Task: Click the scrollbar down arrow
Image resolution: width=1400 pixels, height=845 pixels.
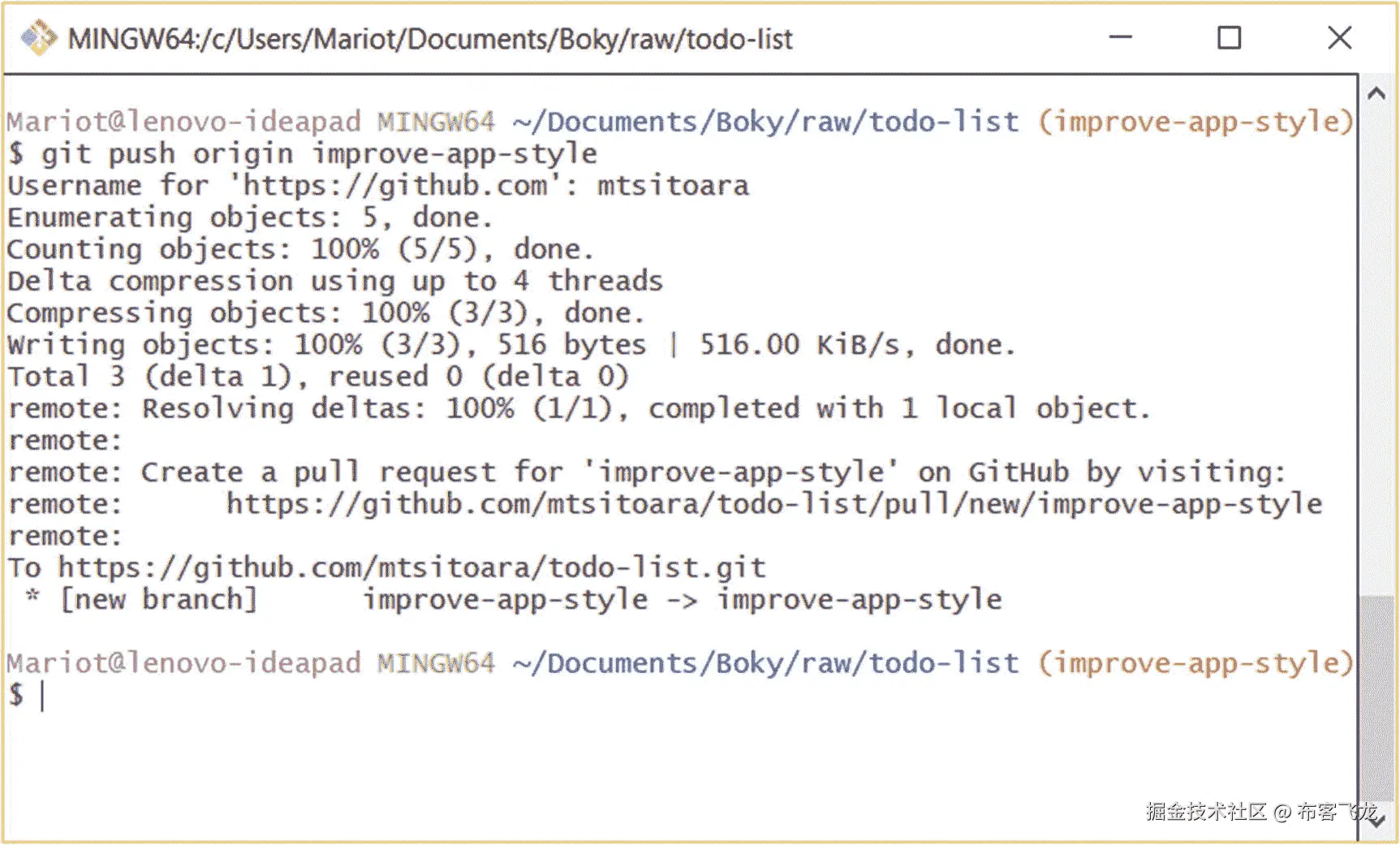Action: 1377,820
